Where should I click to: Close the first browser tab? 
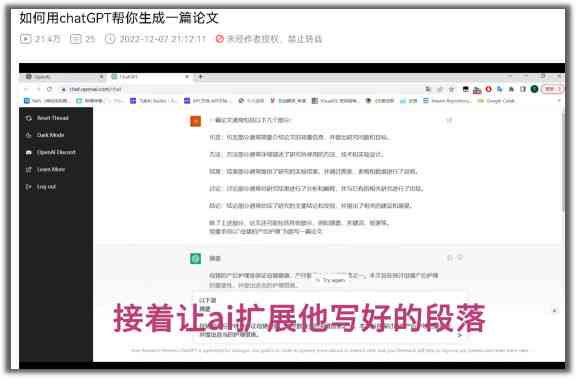click(102, 77)
